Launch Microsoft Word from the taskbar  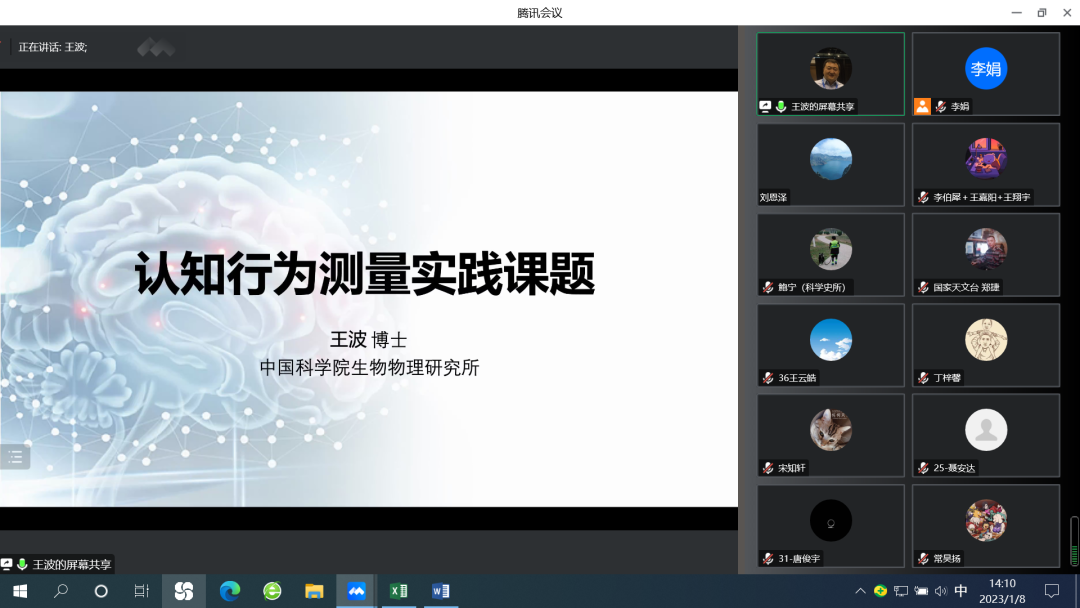[x=440, y=591]
